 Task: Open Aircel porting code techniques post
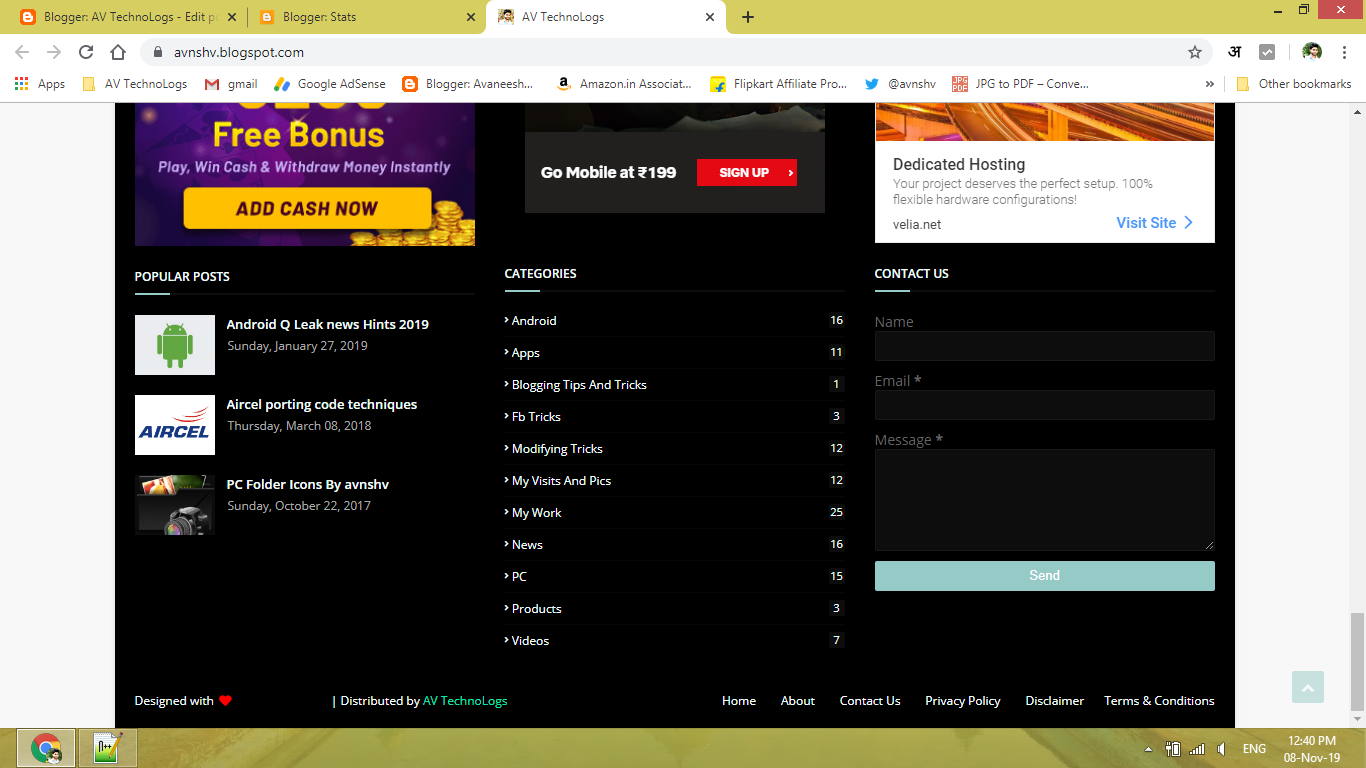(x=322, y=404)
